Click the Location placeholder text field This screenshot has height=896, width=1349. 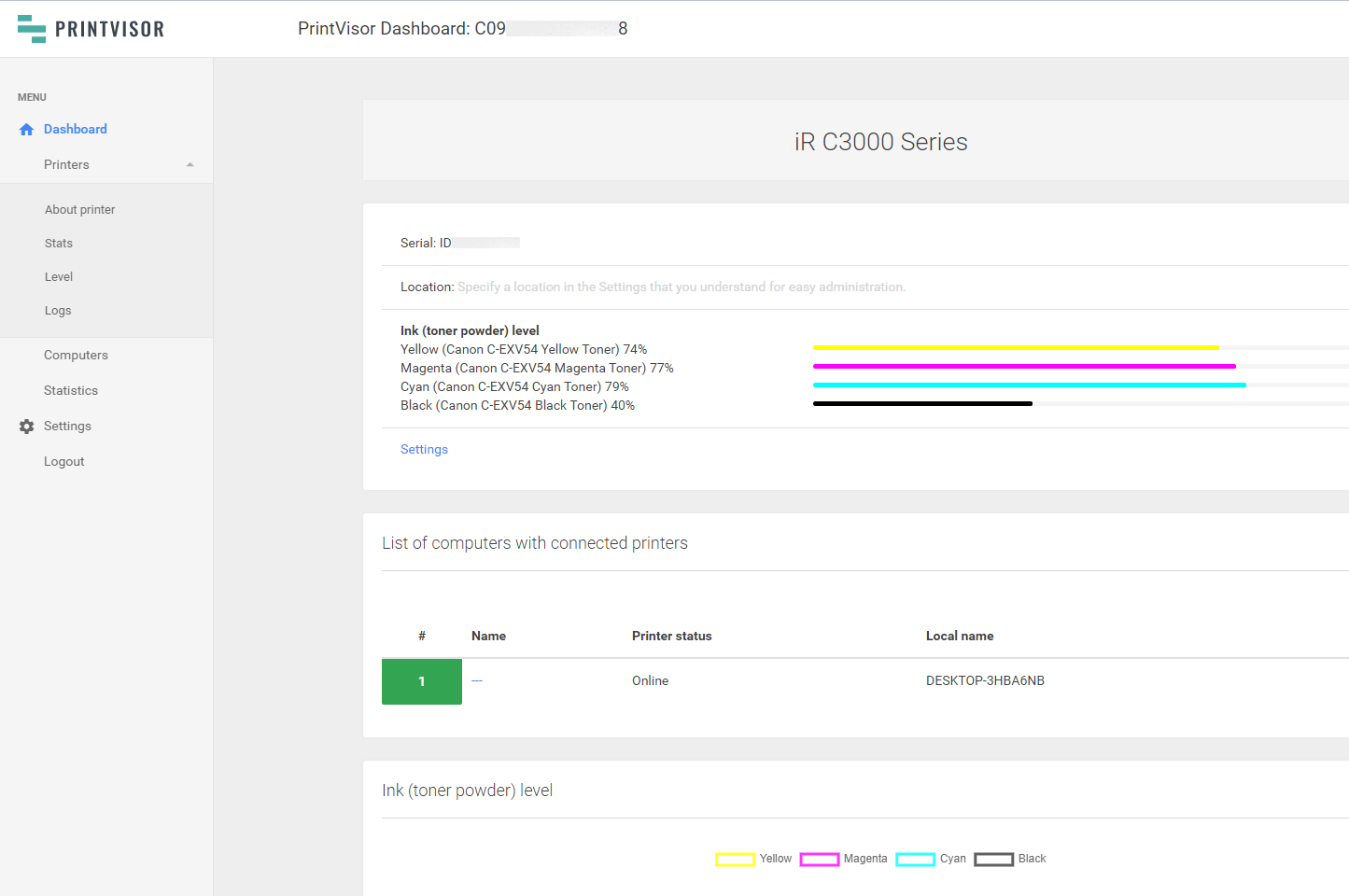click(x=681, y=287)
